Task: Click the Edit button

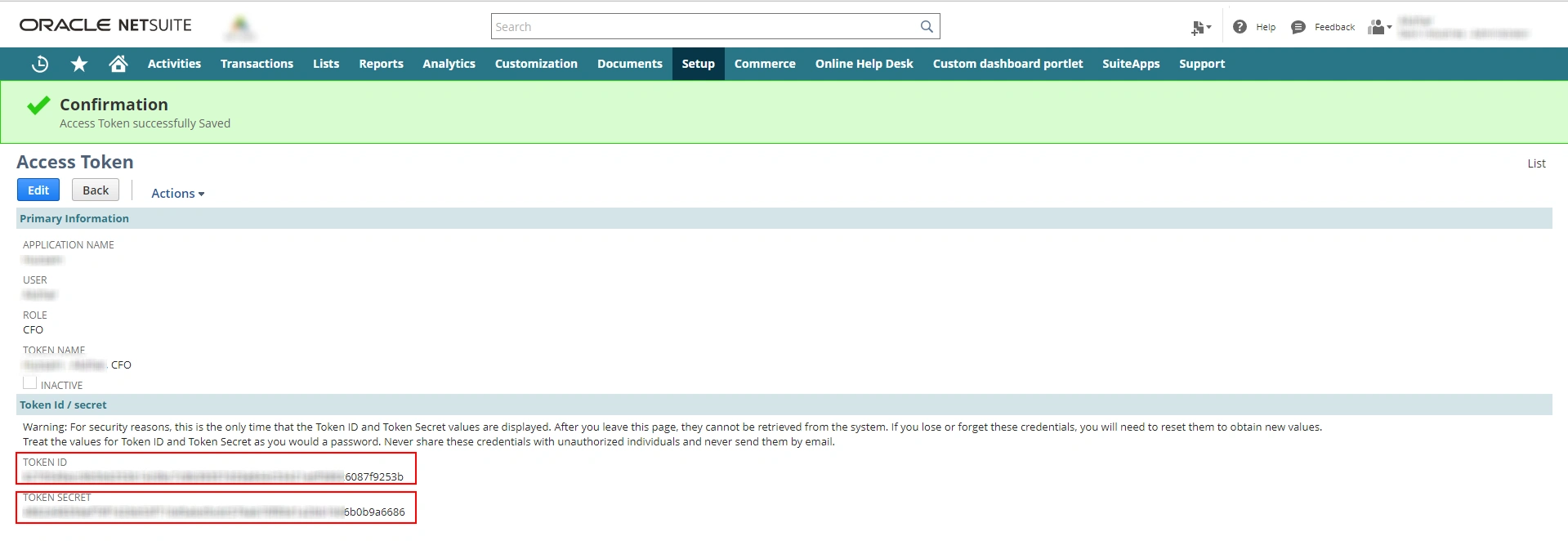Action: tap(38, 190)
